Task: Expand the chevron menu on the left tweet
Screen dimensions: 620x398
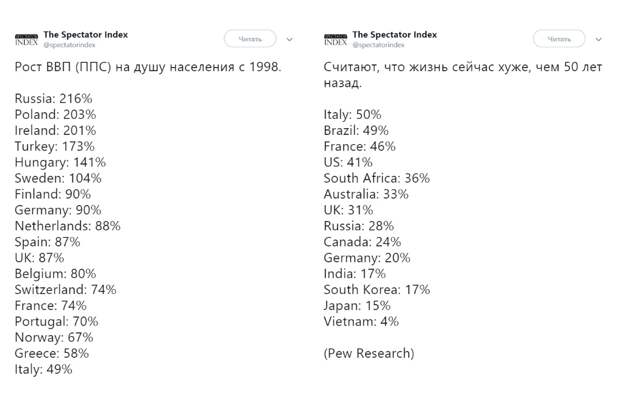Action: (x=289, y=39)
